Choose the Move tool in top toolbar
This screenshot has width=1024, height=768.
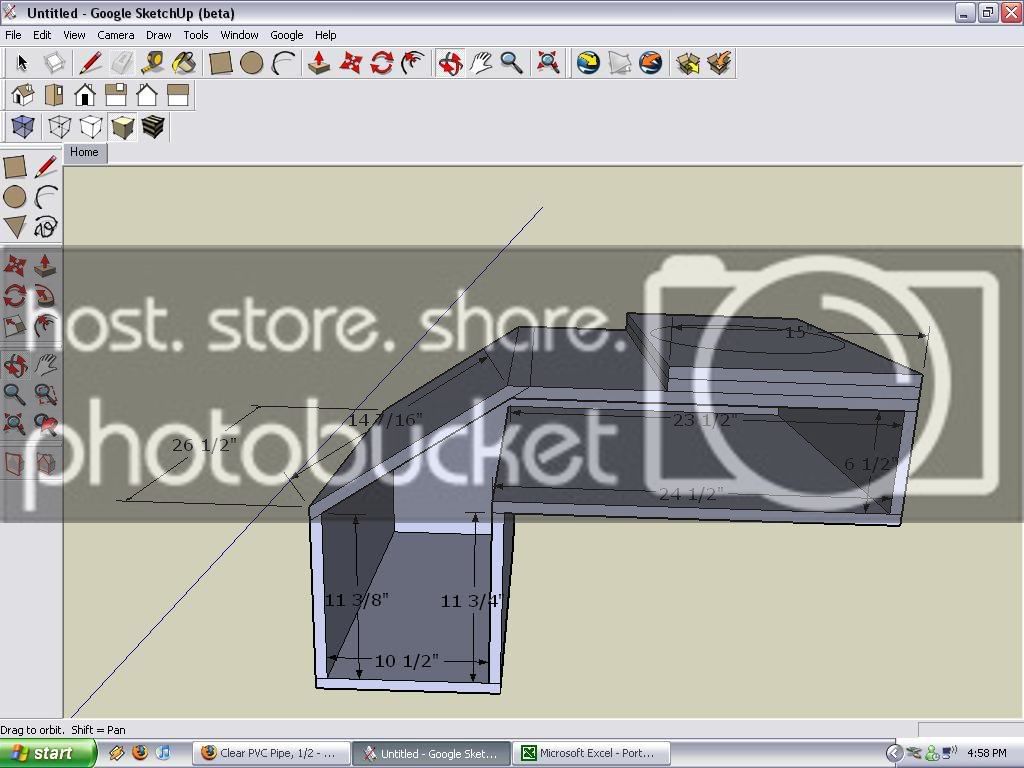(351, 63)
